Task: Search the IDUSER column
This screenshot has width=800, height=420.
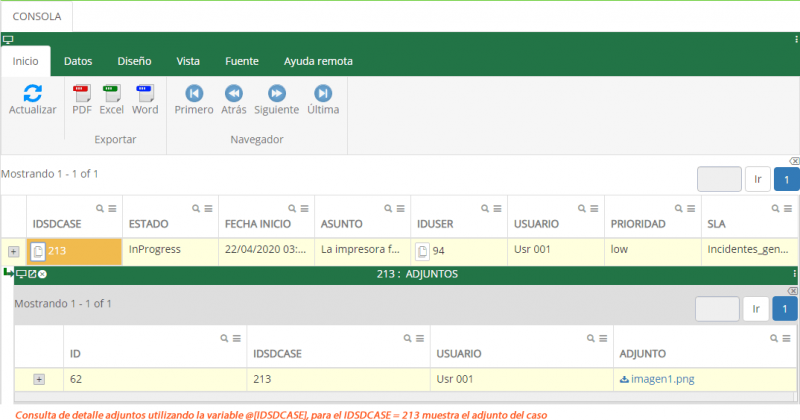Action: click(485, 209)
